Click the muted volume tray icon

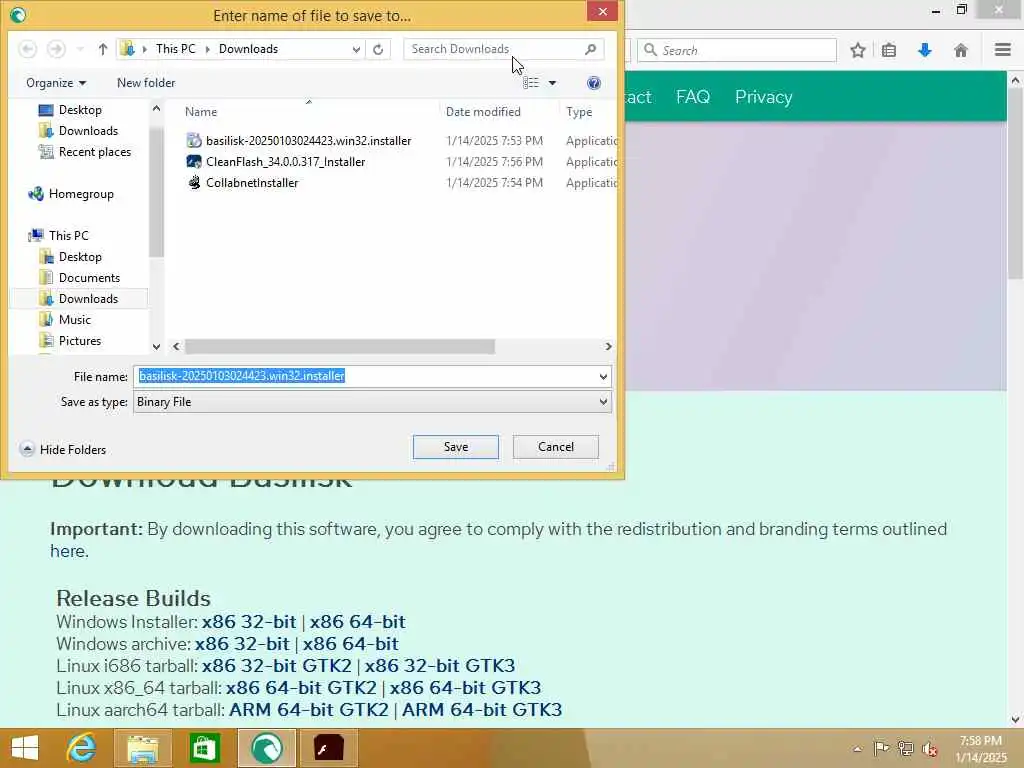929,749
